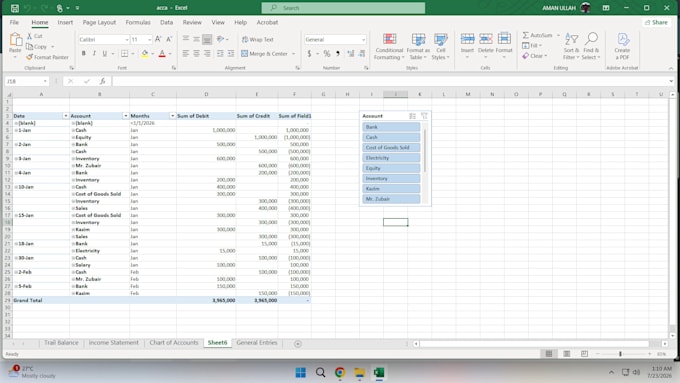The width and height of the screenshot is (680, 383).
Task: Open Fill dropdown in Editing group
Action: tap(532, 46)
